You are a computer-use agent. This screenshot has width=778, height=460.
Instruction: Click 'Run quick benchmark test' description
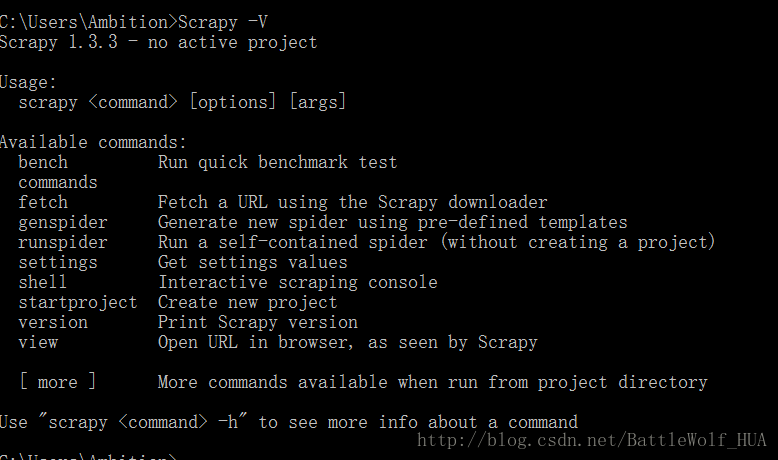point(278,163)
